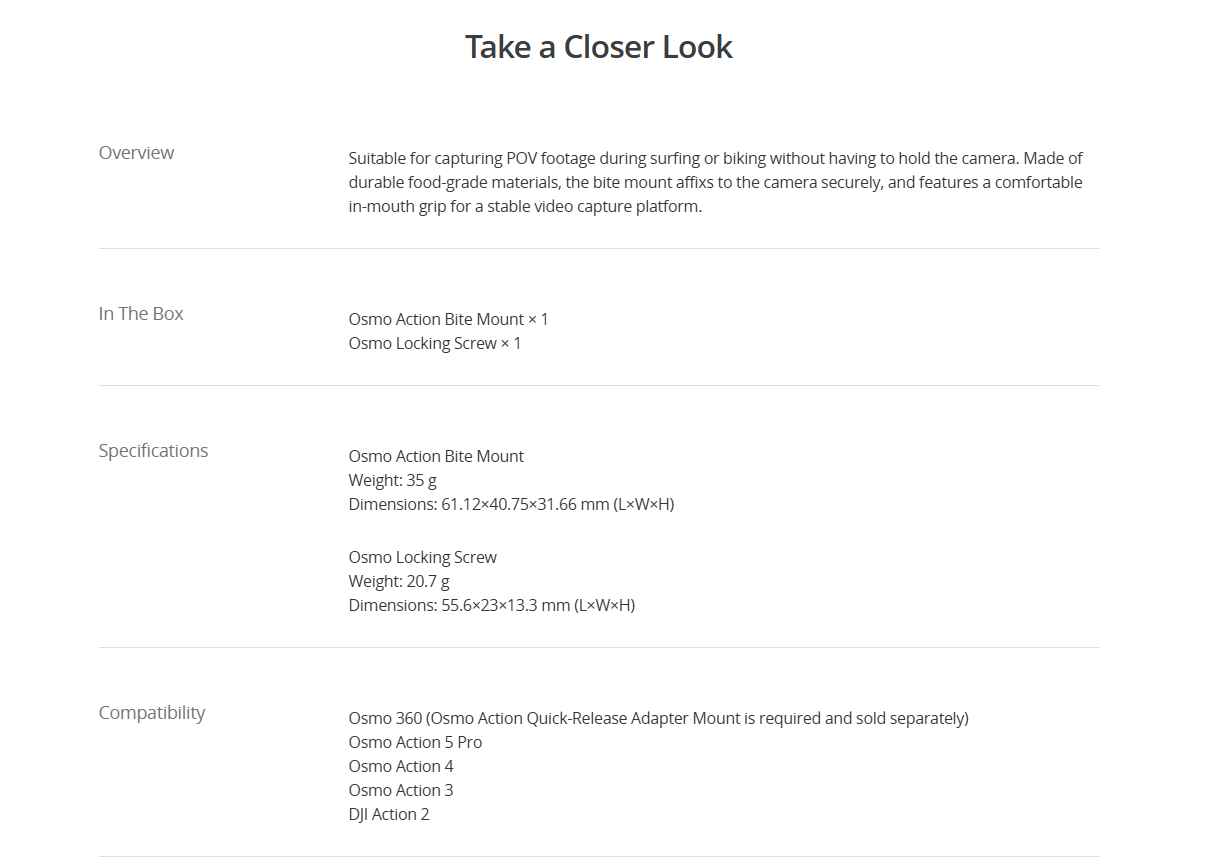1223x858 pixels.
Task: Click the In The Box label
Action: 141,313
